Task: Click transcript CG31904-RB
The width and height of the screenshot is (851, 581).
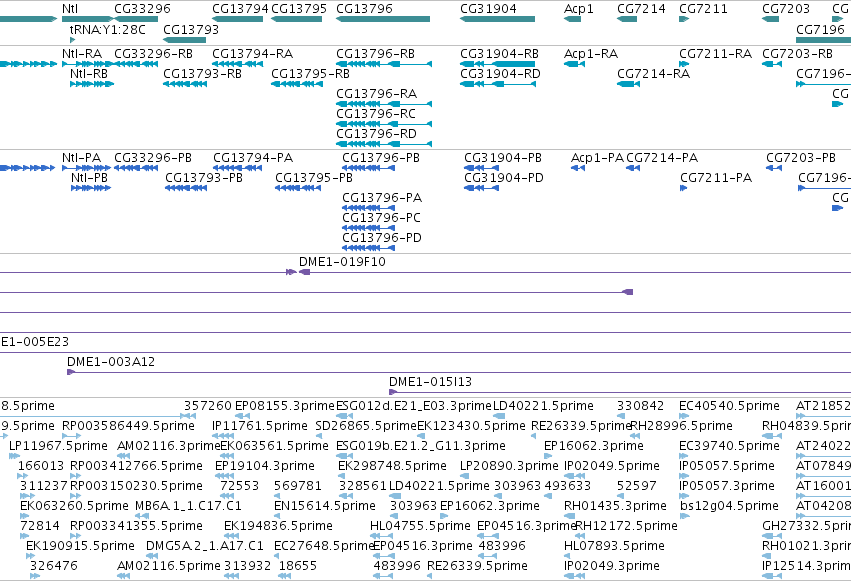Action: pos(497,64)
